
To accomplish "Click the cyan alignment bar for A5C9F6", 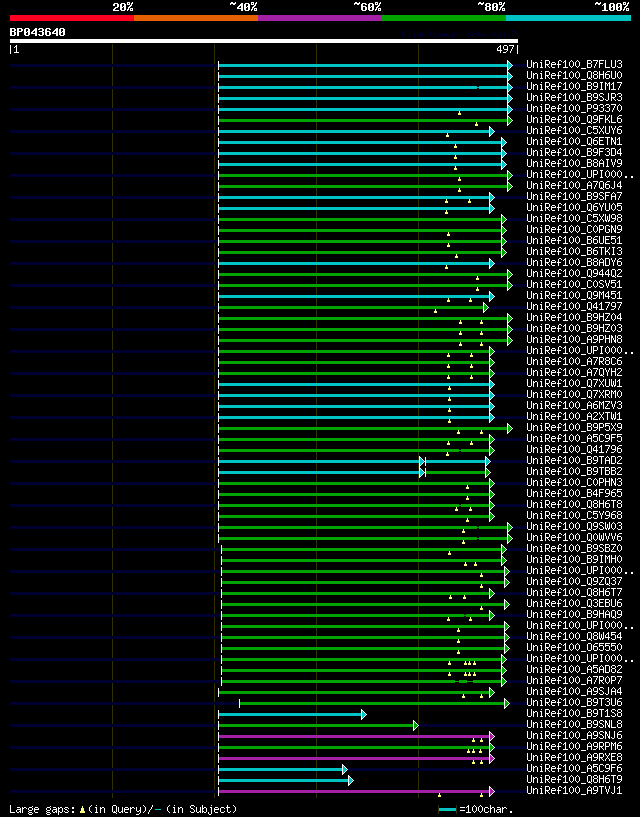I will [283, 770].
